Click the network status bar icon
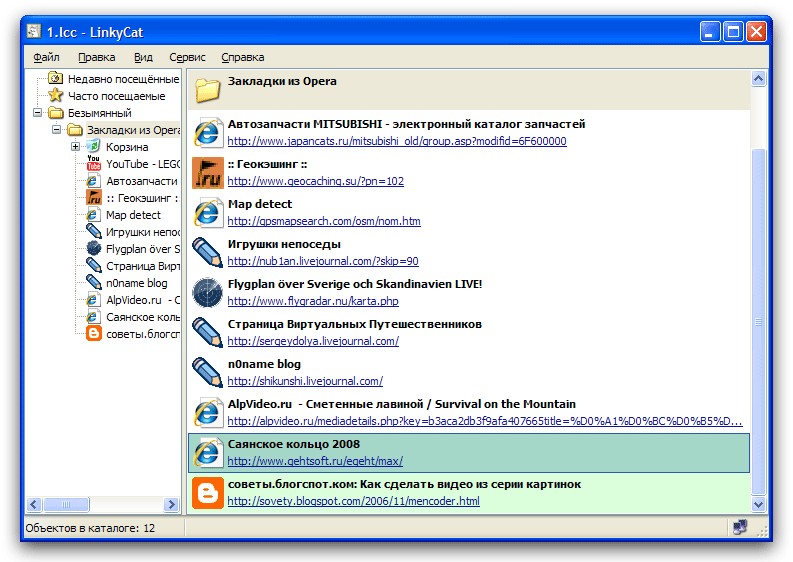Screen dimensions: 793x562 (740, 527)
